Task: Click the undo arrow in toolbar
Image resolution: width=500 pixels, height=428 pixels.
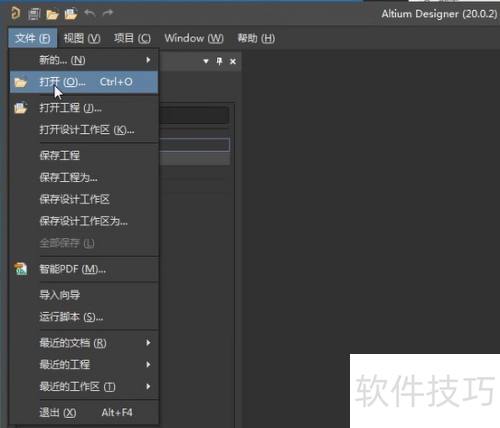Action: (90, 13)
